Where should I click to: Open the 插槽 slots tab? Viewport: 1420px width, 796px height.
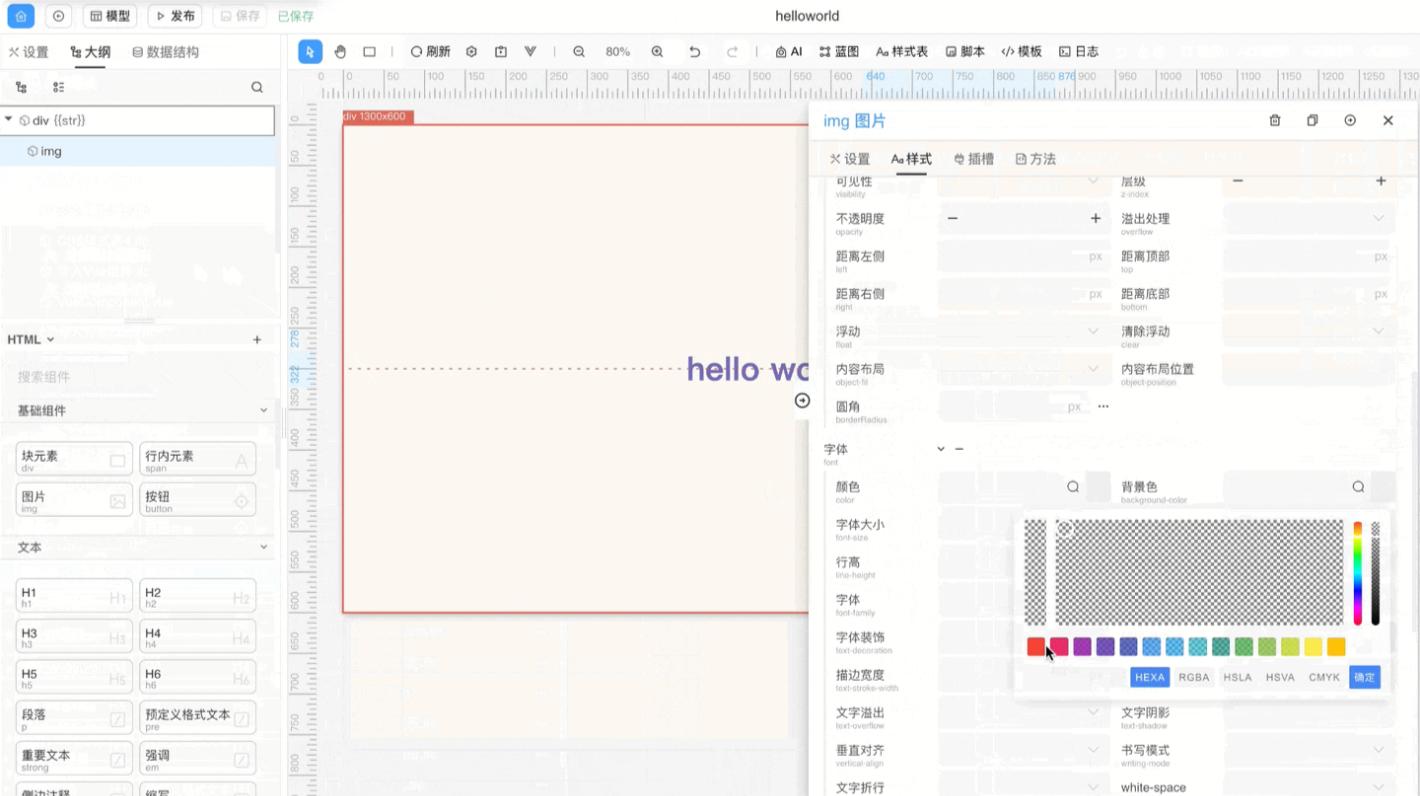coord(973,159)
